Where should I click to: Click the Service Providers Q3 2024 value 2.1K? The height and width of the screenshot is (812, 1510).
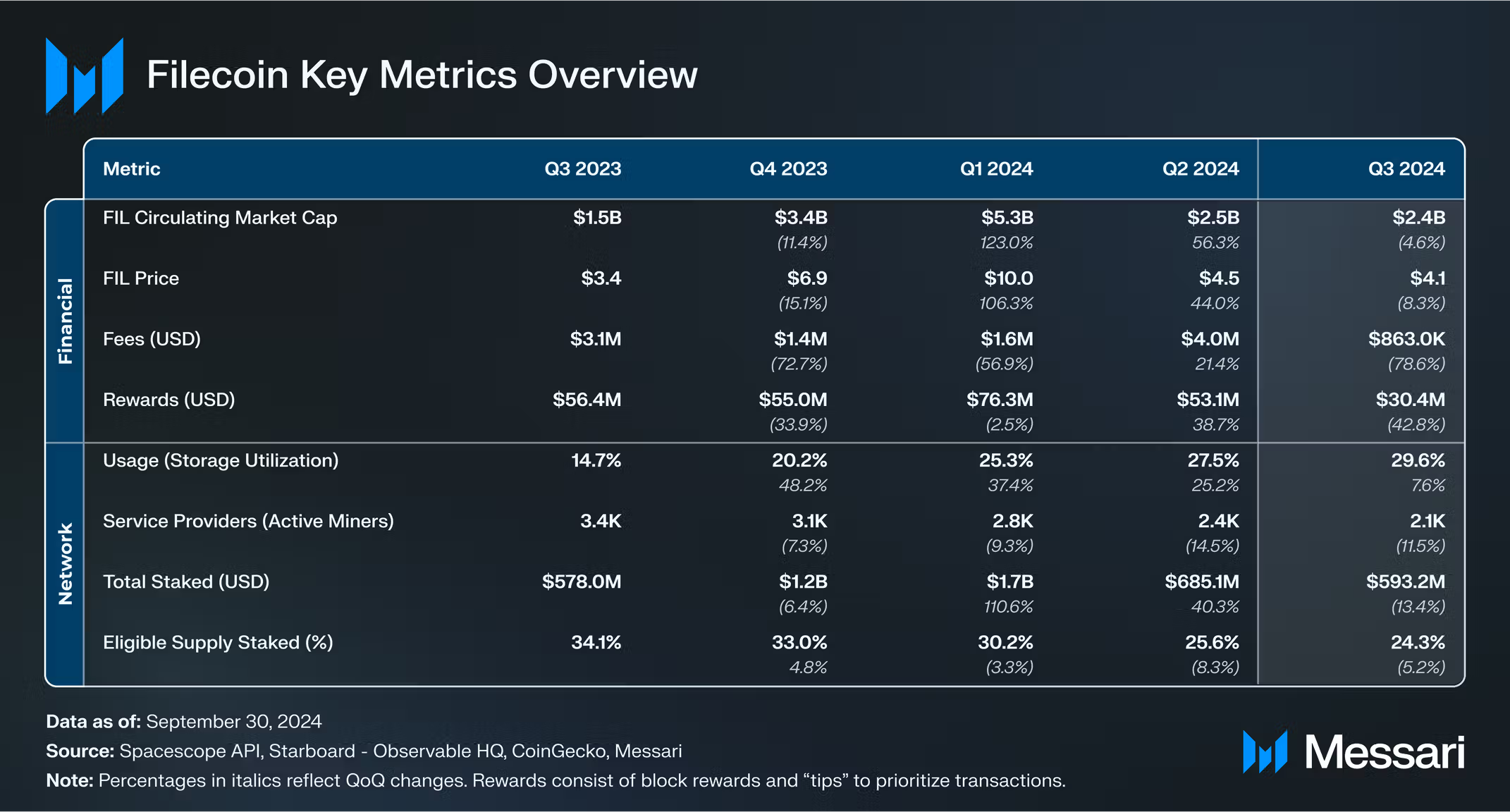[1427, 521]
